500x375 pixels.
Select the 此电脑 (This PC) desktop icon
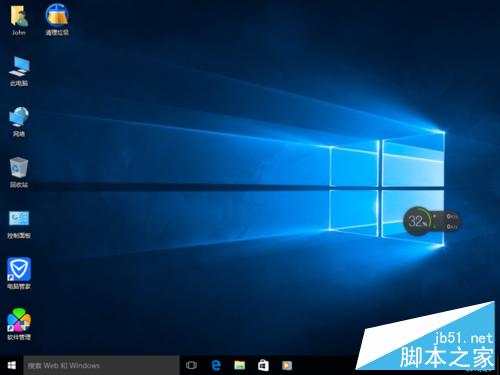(x=19, y=71)
